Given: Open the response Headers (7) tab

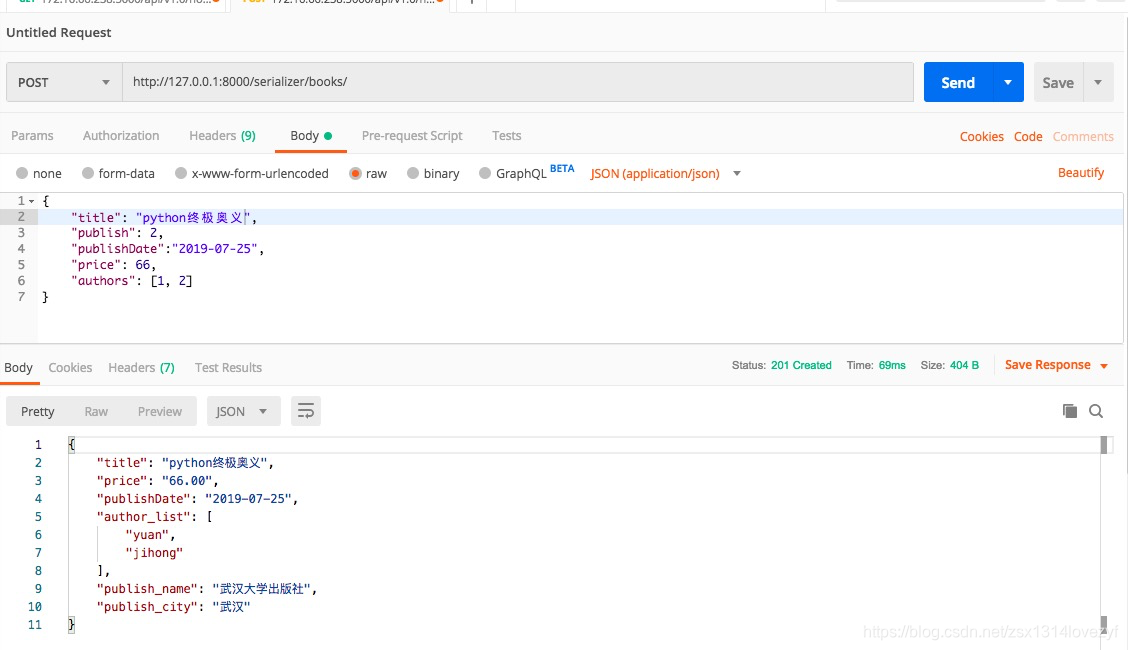Looking at the screenshot, I should coord(142,367).
